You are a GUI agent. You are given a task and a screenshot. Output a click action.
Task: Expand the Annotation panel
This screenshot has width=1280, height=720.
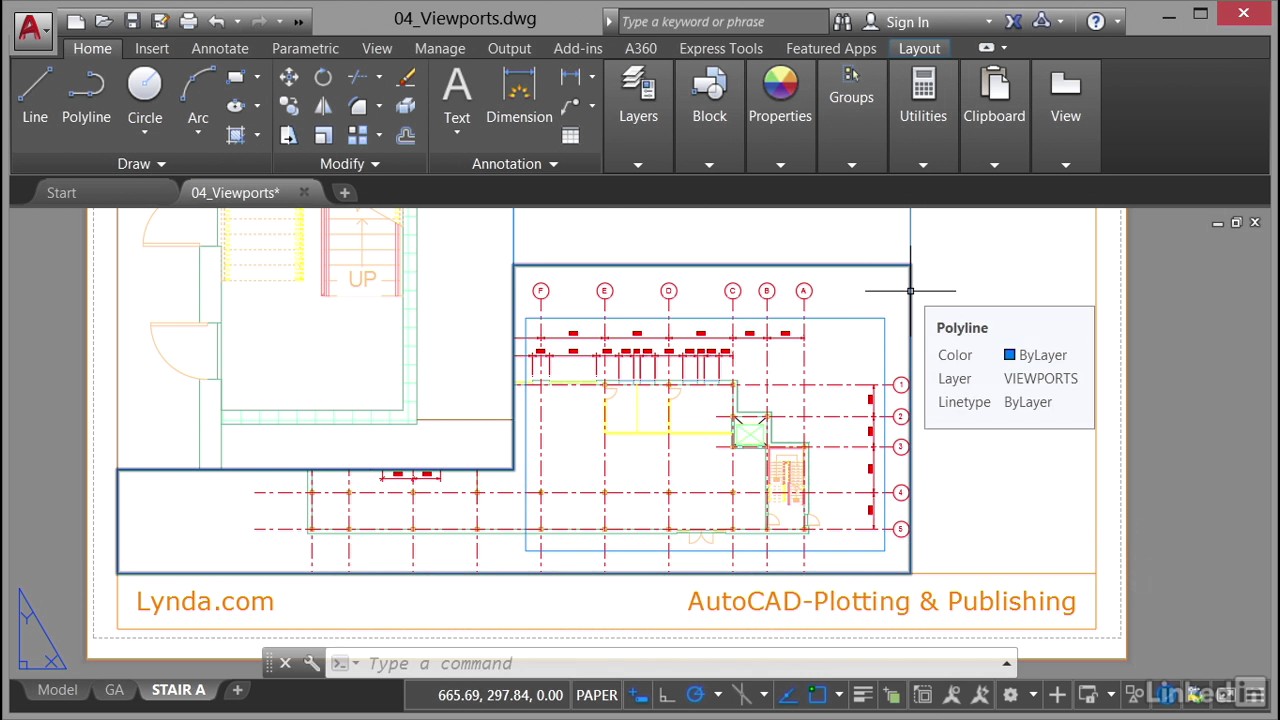[x=515, y=164]
